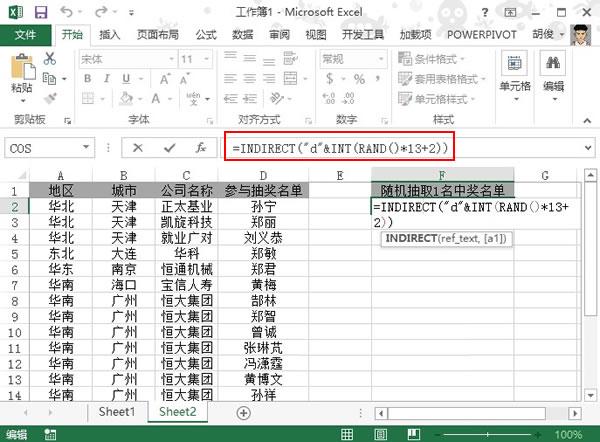Click Merge and Center icon
600x442 pixels.
click(290, 78)
